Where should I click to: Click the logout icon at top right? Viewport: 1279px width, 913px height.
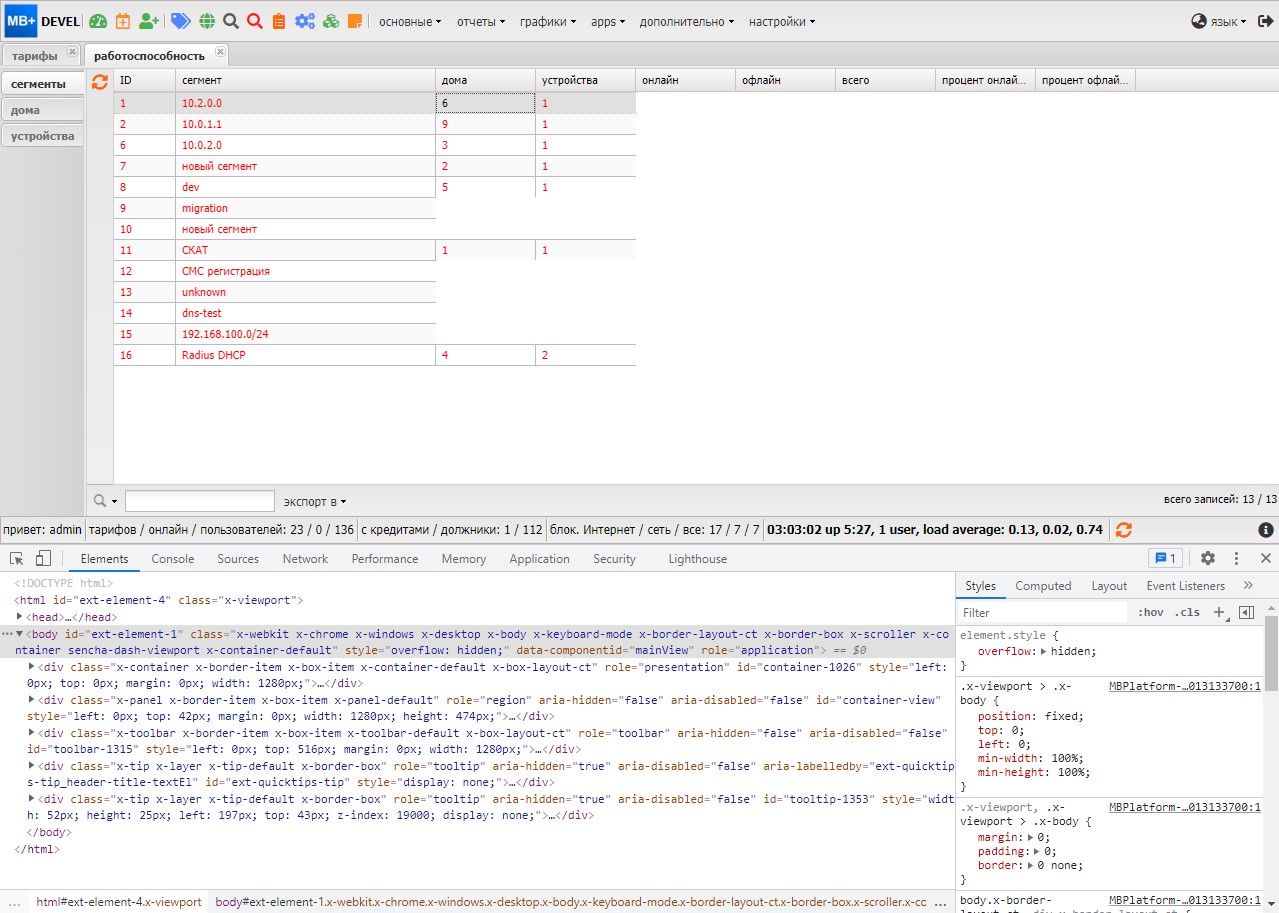1265,20
